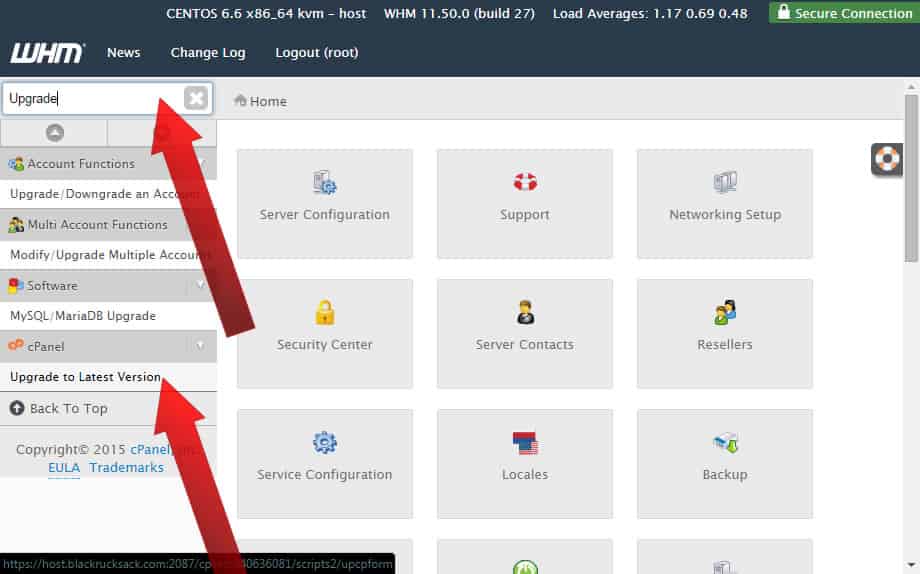Screen dimensions: 920x574
Task: Open the News menu item
Action: [x=123, y=52]
